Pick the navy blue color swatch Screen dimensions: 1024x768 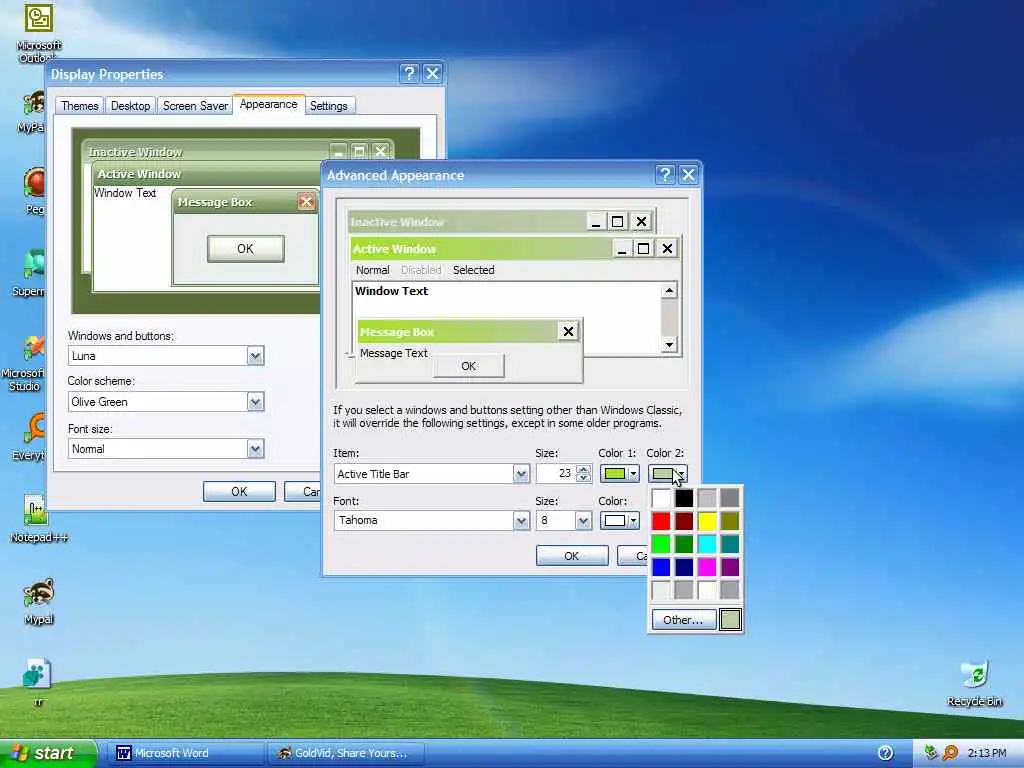tap(684, 567)
